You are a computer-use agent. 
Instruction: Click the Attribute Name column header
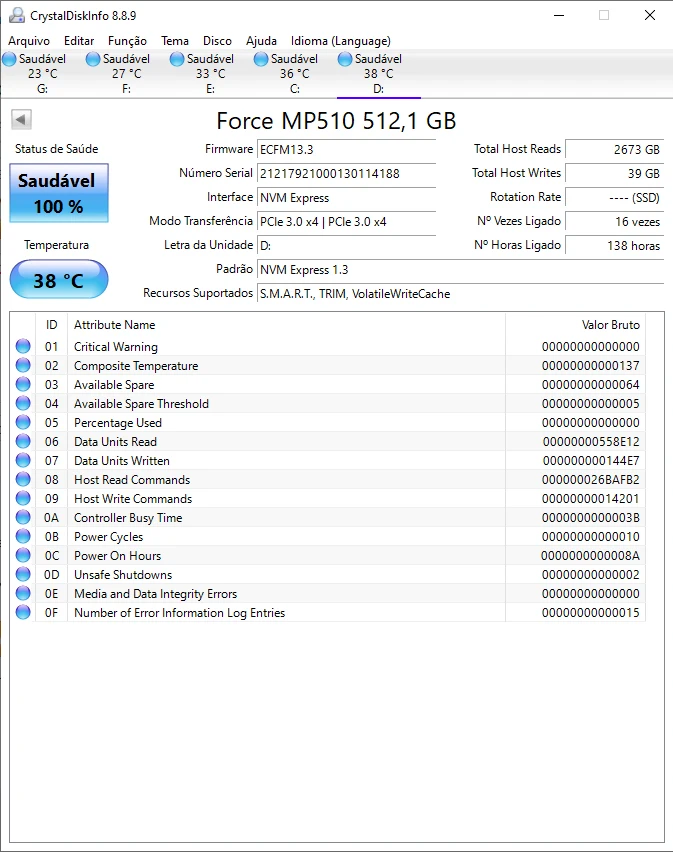(x=286, y=325)
